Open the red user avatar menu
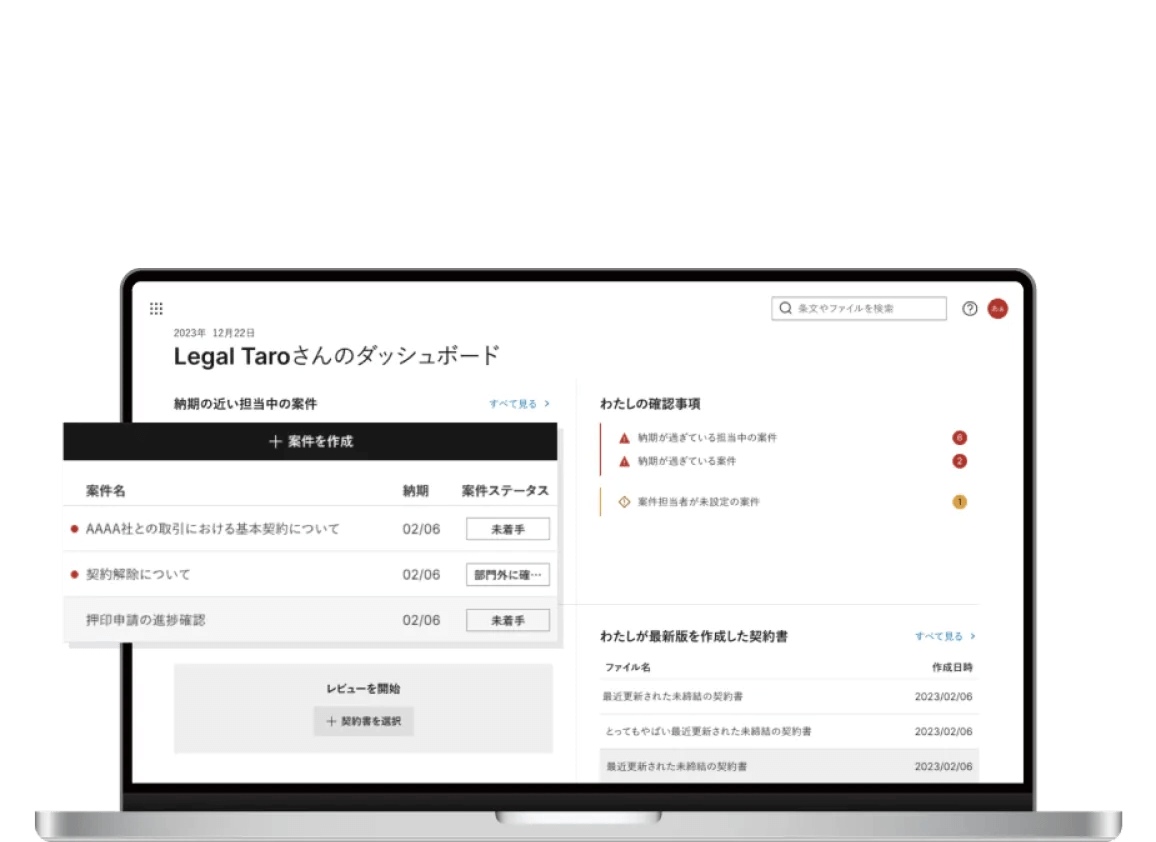The width and height of the screenshot is (1156, 842). (997, 309)
